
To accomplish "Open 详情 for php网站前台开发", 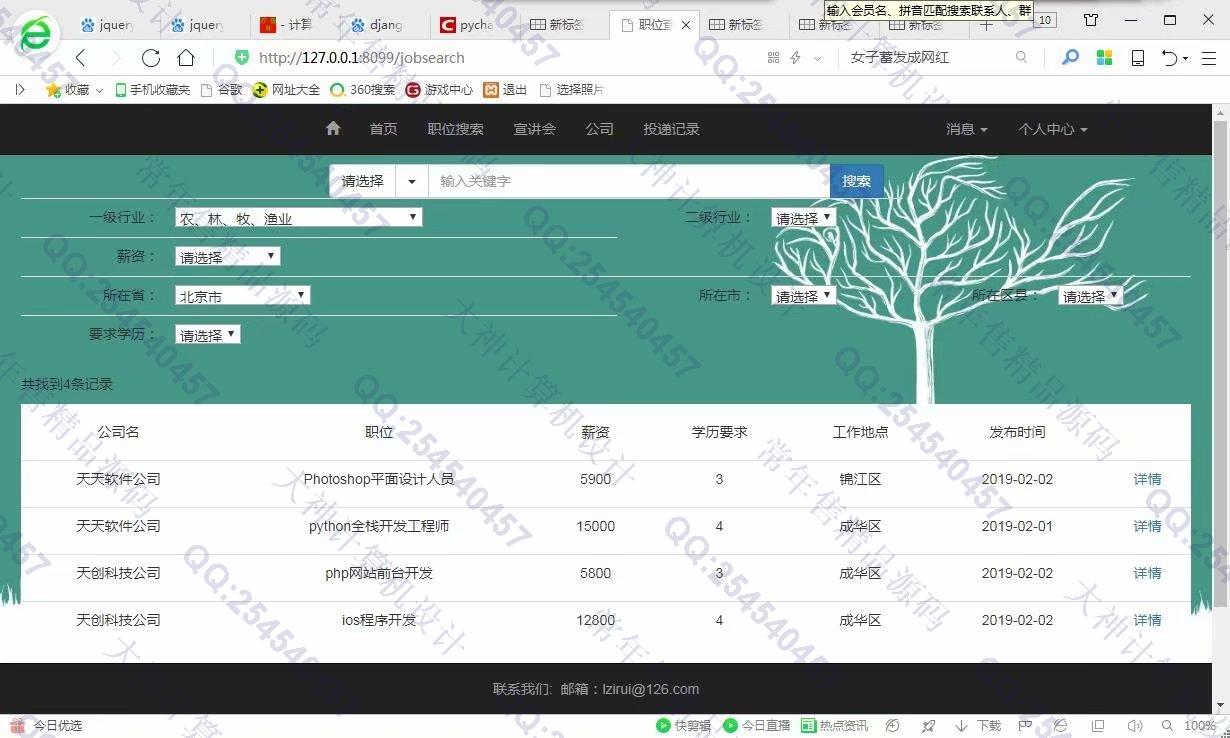I will (x=1147, y=573).
